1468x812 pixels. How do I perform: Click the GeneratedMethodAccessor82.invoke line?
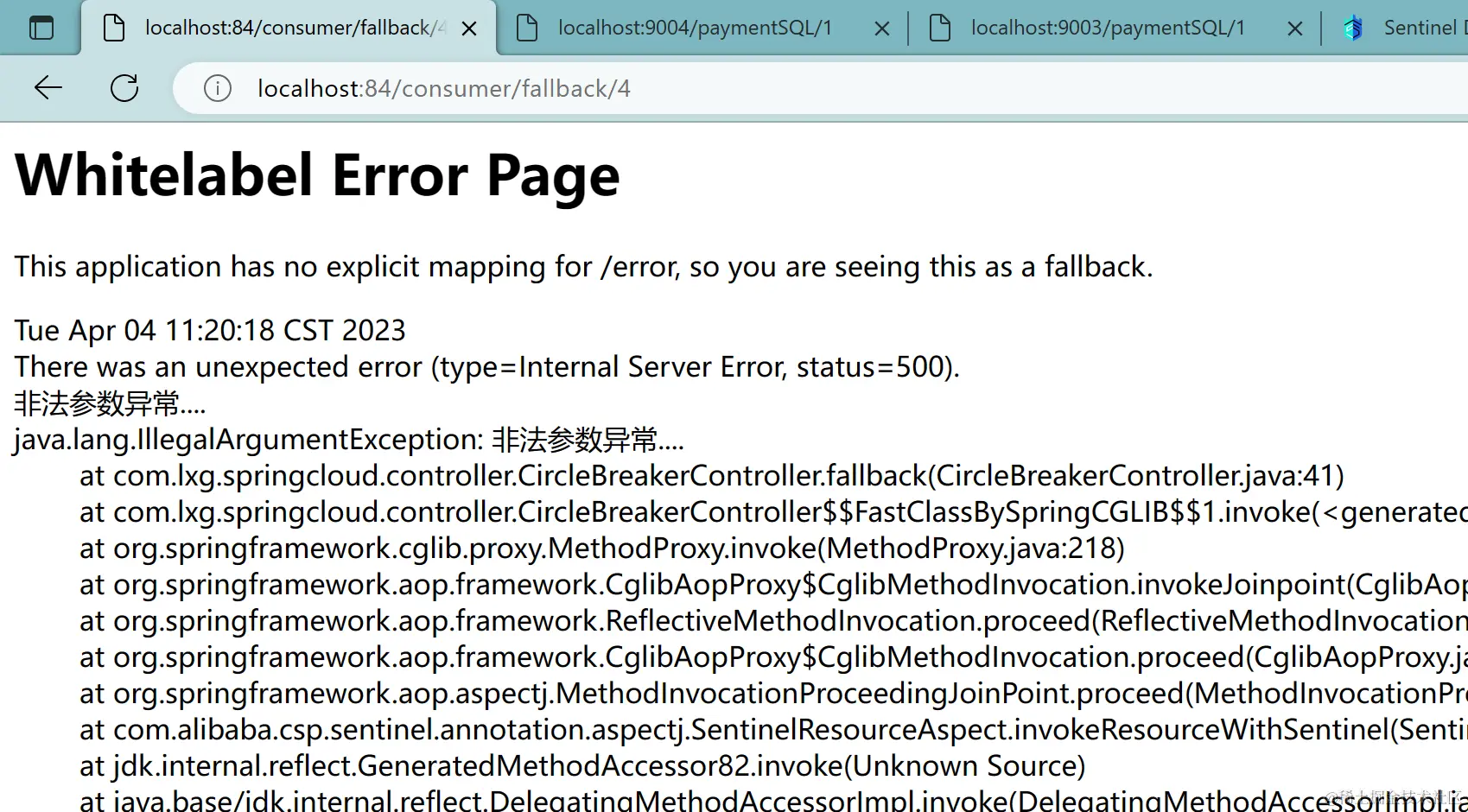click(582, 766)
